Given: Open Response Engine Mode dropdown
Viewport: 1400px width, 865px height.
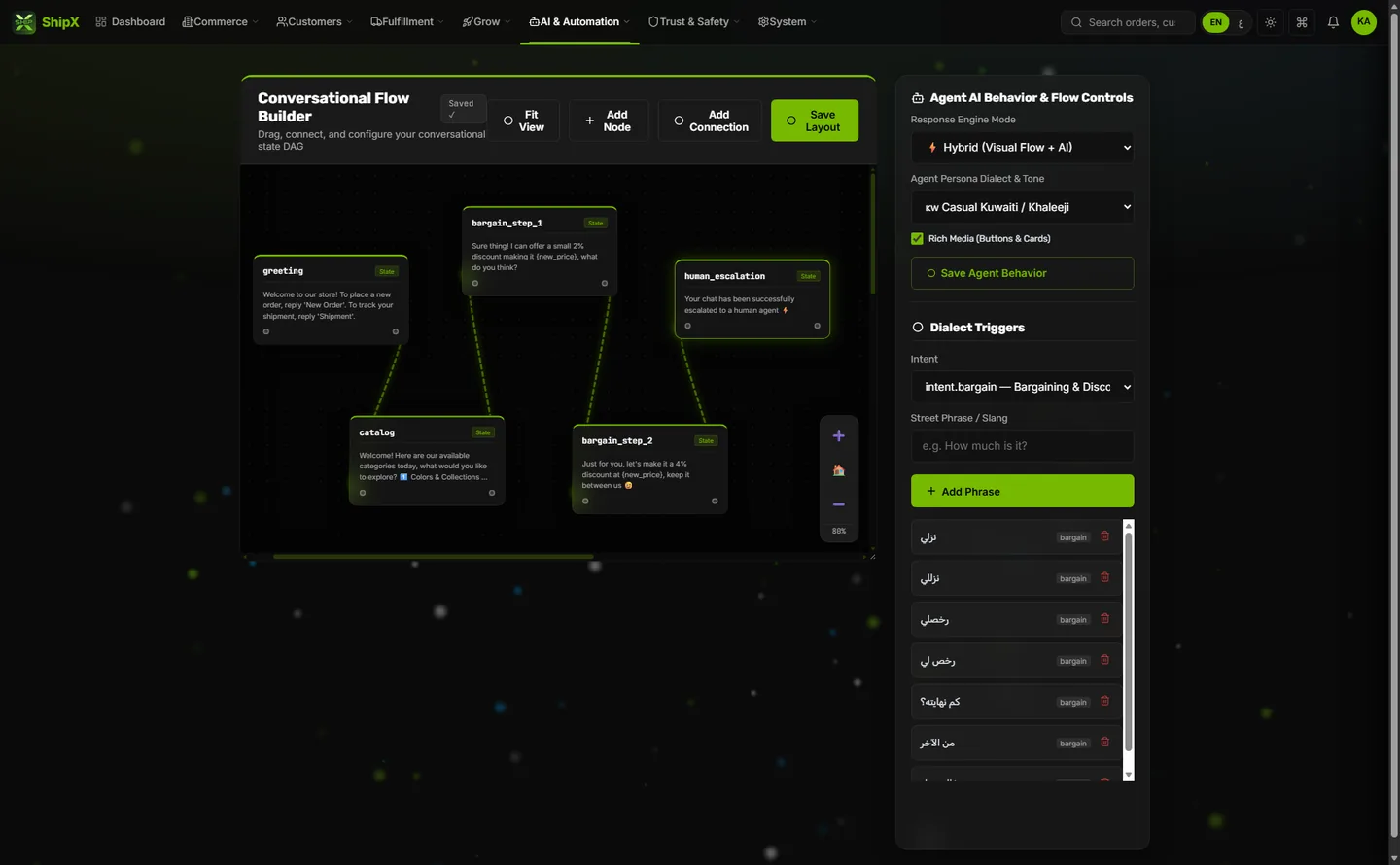Looking at the screenshot, I should (x=1022, y=148).
